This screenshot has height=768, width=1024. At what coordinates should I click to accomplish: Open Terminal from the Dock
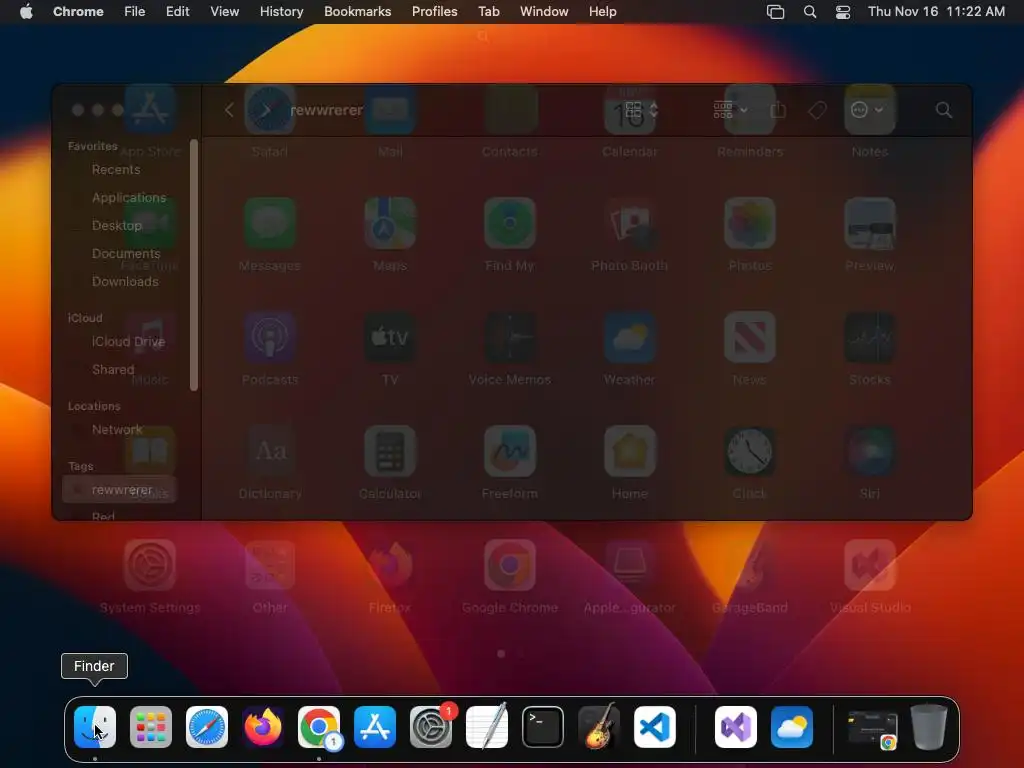click(543, 727)
